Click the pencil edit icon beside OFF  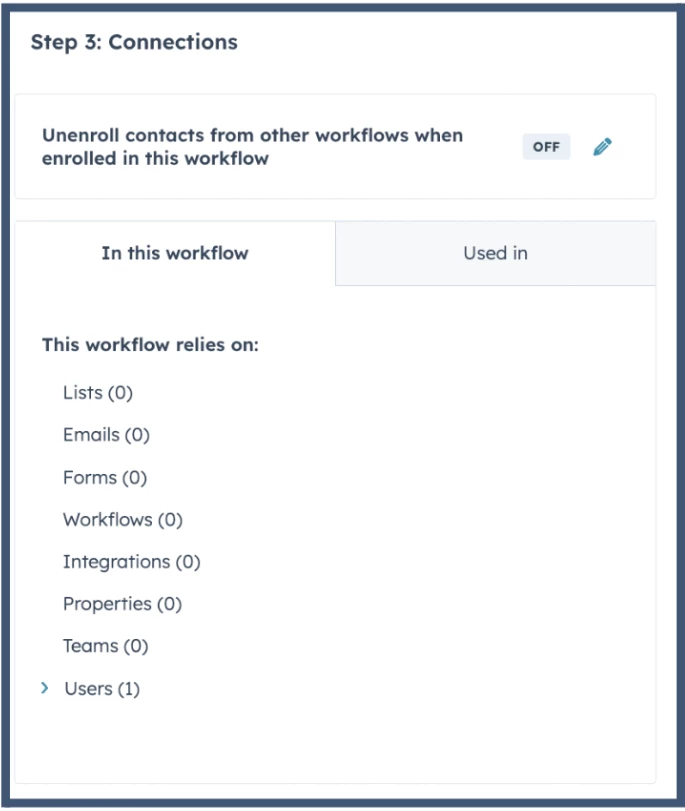601,147
